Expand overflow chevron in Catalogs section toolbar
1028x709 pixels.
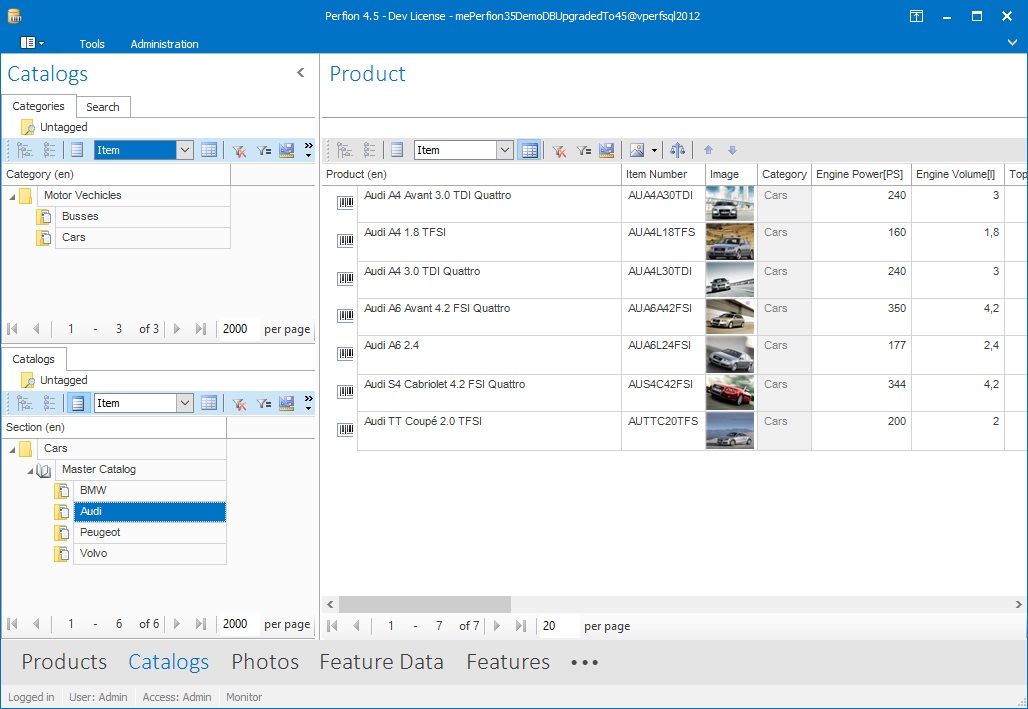click(x=308, y=403)
